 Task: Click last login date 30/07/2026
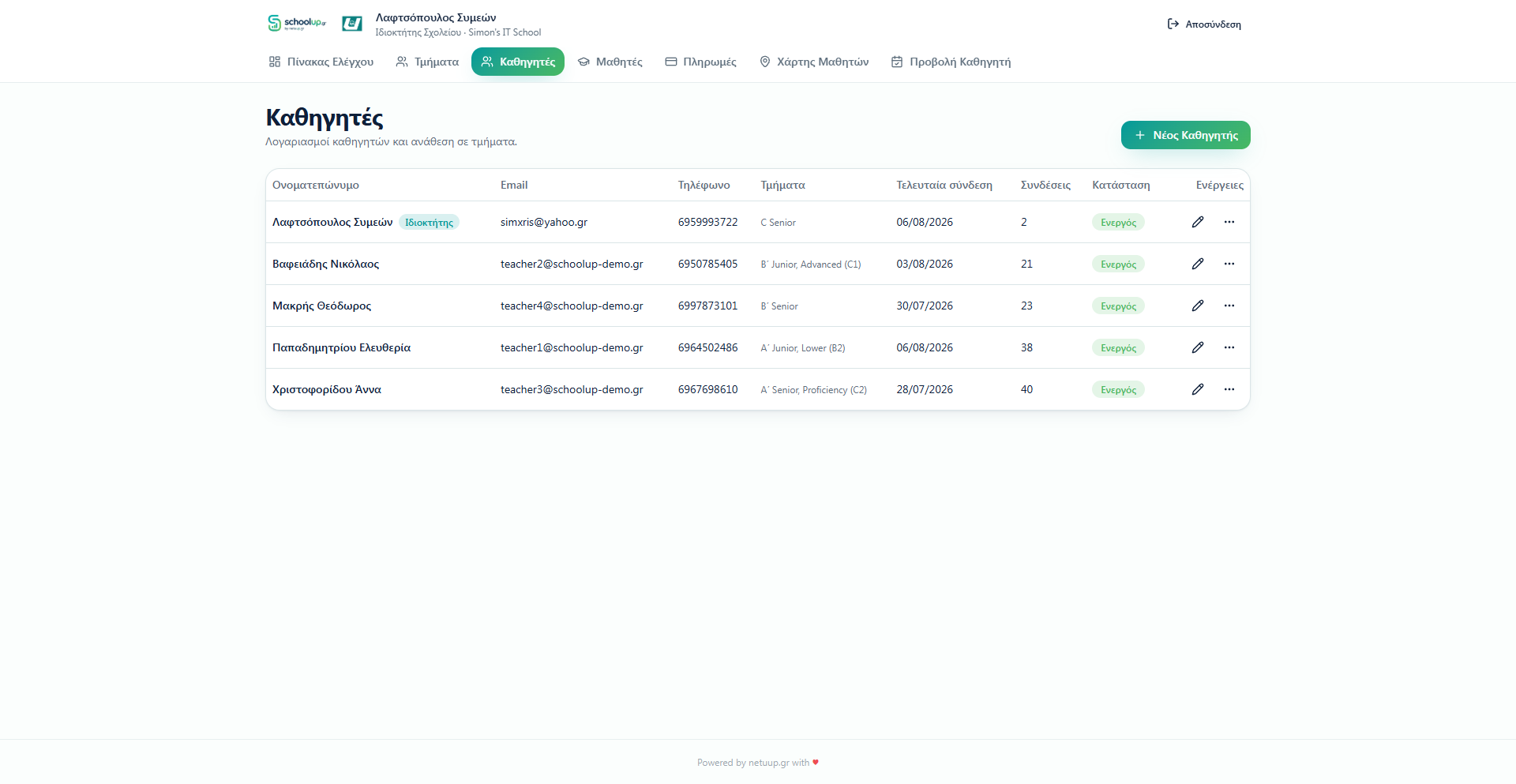pyautogui.click(x=925, y=306)
